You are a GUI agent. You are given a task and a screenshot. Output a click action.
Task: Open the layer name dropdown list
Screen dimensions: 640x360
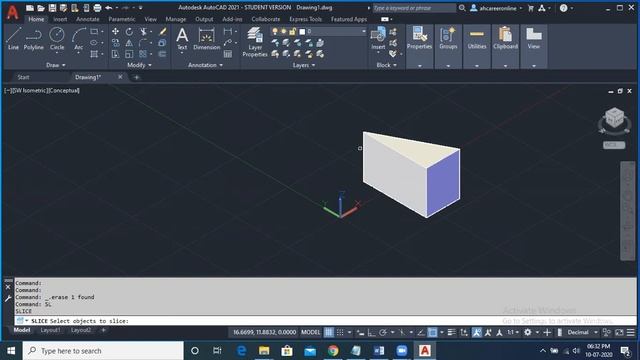363,31
